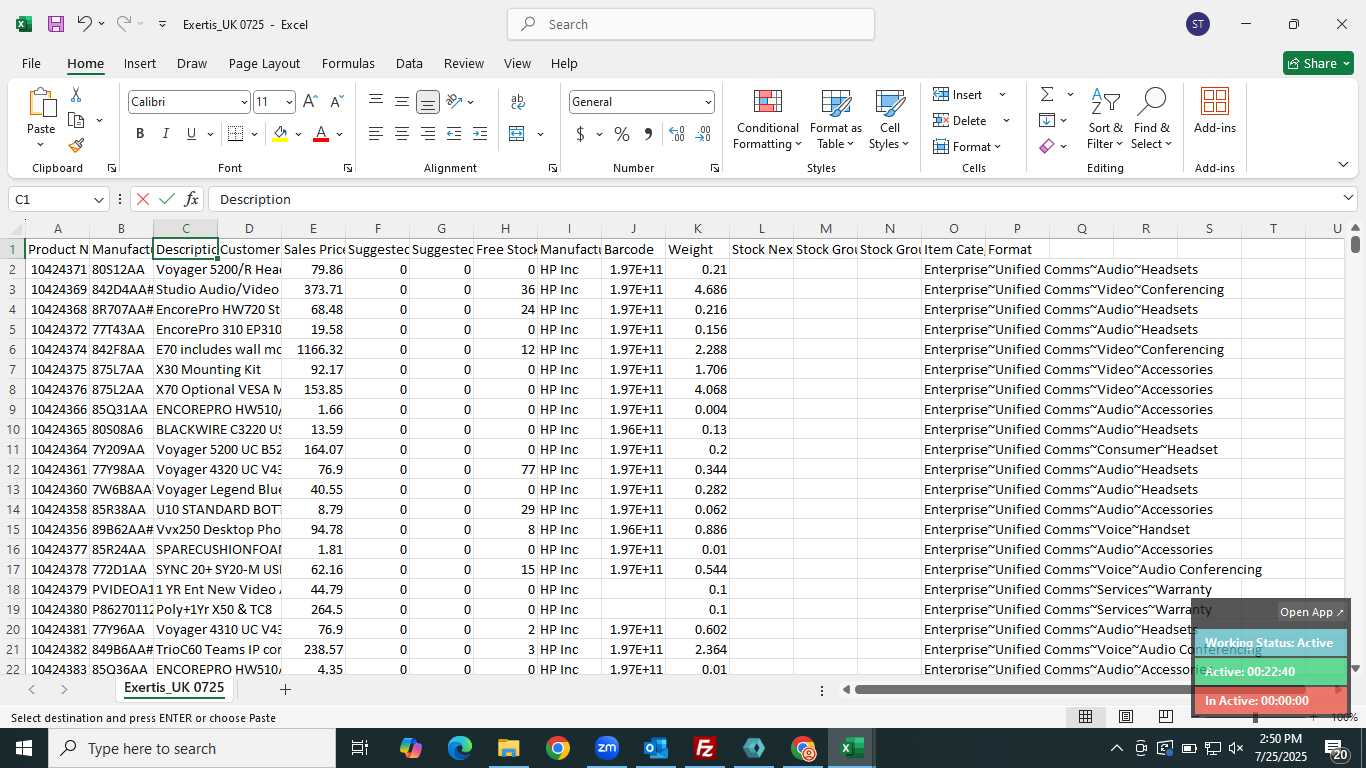Toggle Top Align for cells

click(376, 102)
